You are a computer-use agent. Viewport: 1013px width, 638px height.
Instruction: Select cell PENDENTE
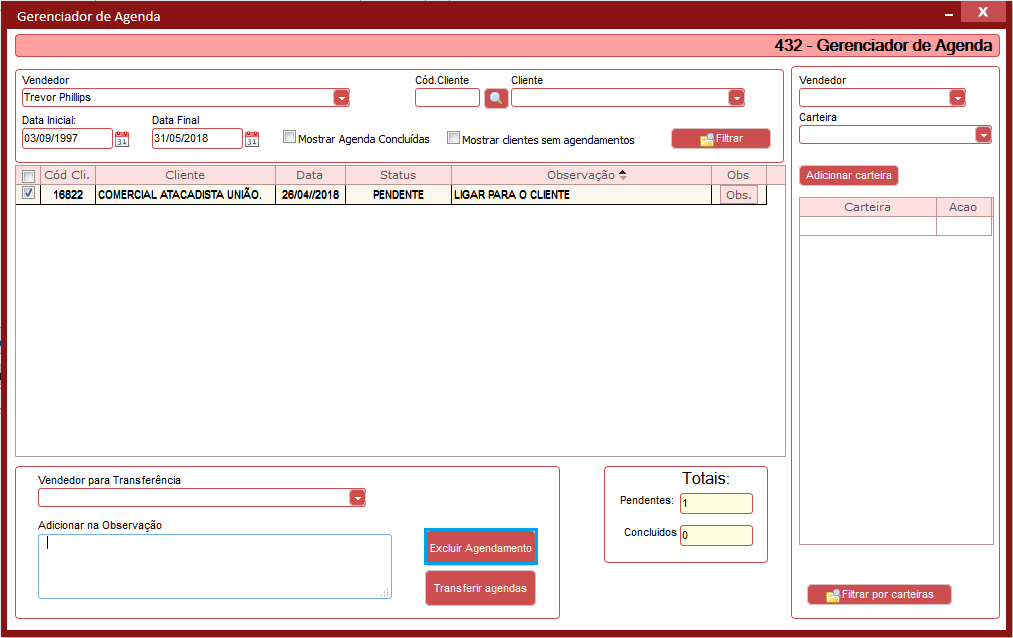click(x=398, y=195)
